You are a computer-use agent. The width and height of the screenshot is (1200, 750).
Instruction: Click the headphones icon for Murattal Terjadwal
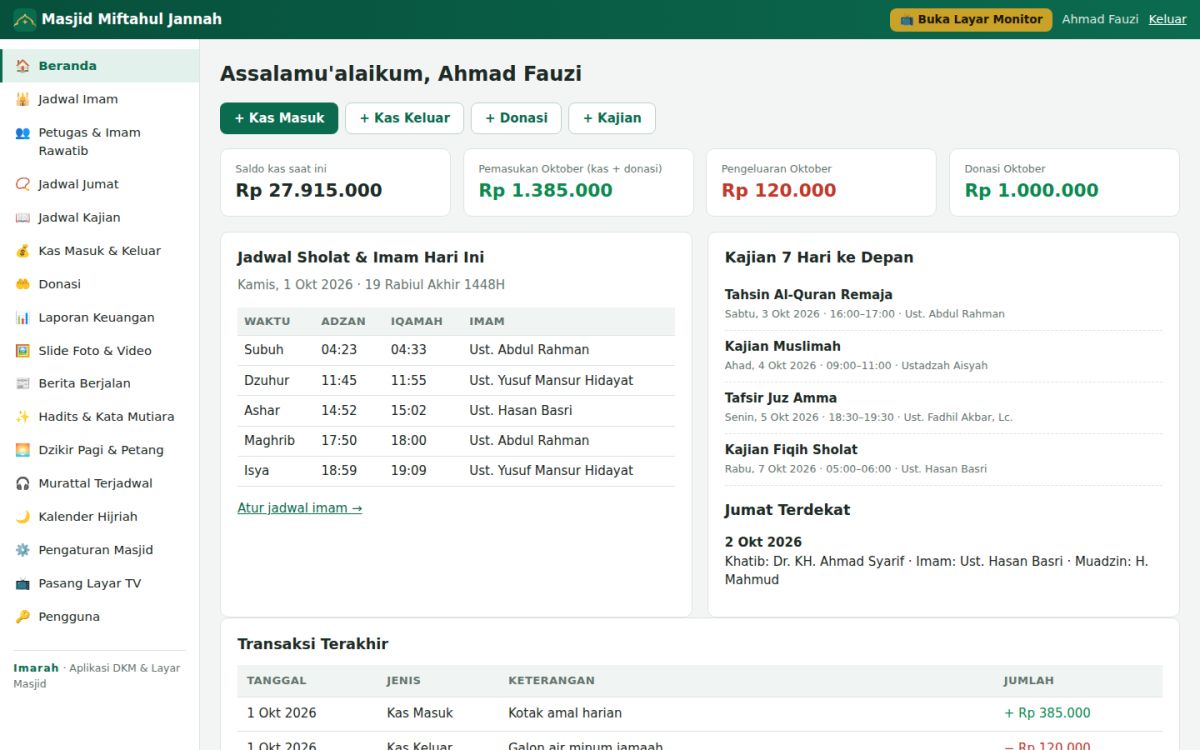(x=22, y=483)
